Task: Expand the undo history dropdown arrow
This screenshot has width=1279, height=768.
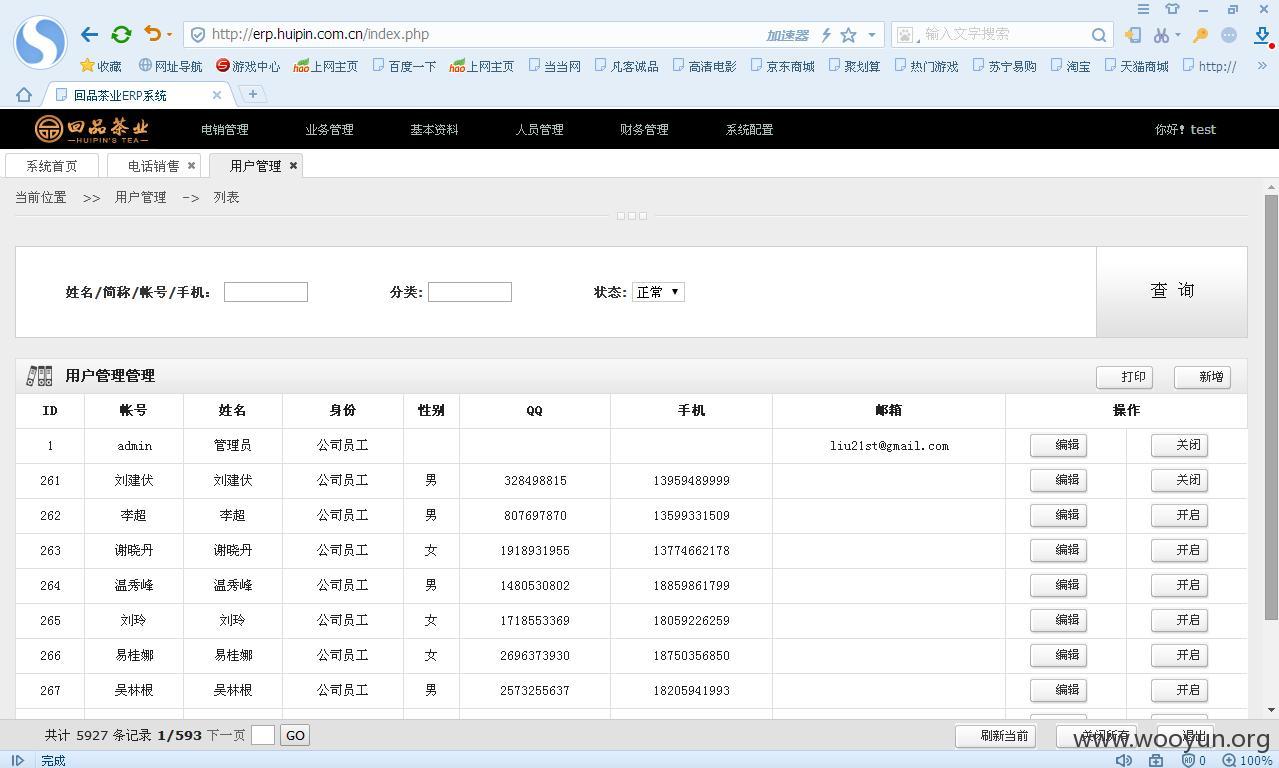Action: (x=169, y=35)
